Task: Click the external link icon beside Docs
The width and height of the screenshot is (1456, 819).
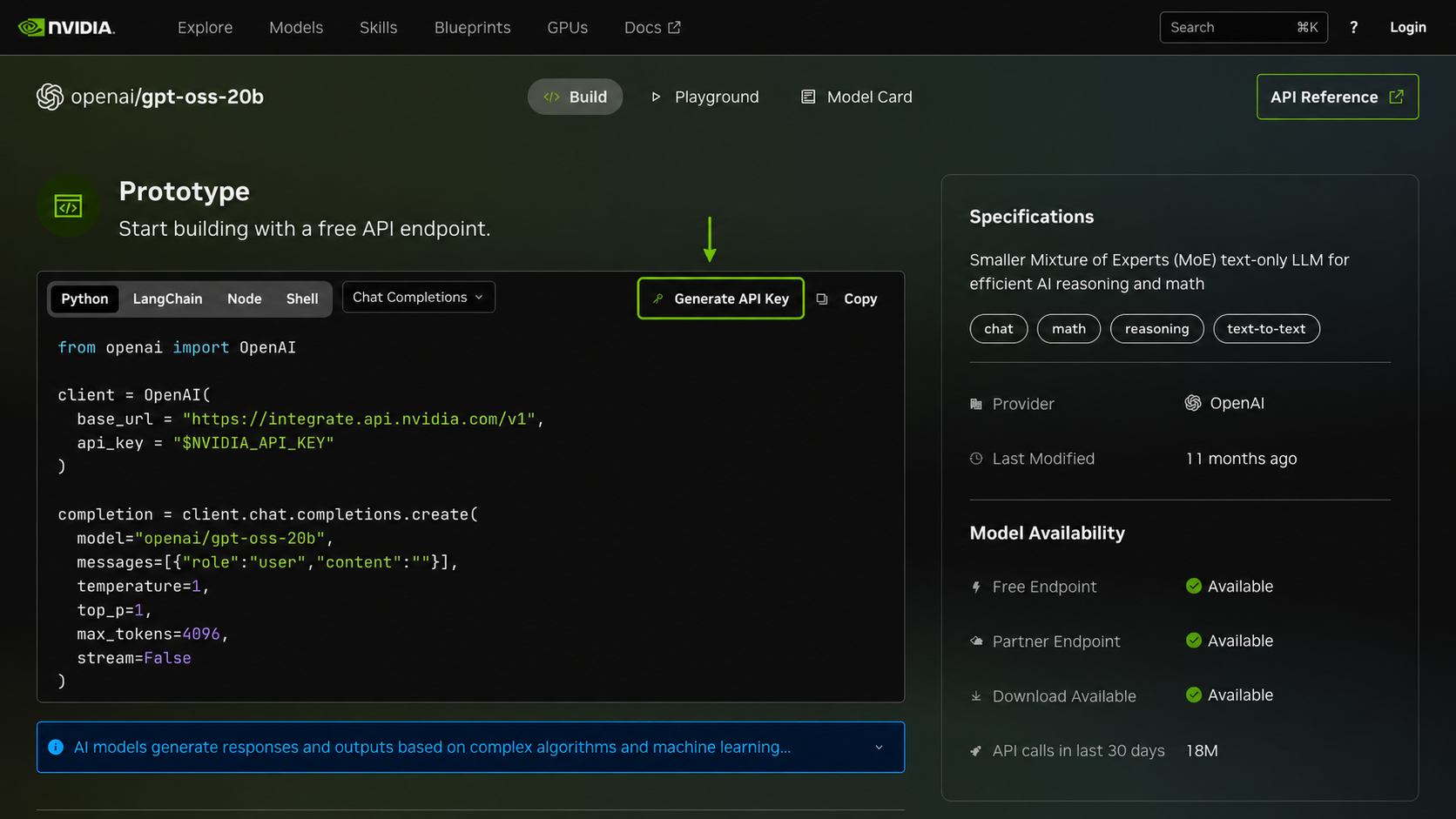Action: (x=674, y=28)
